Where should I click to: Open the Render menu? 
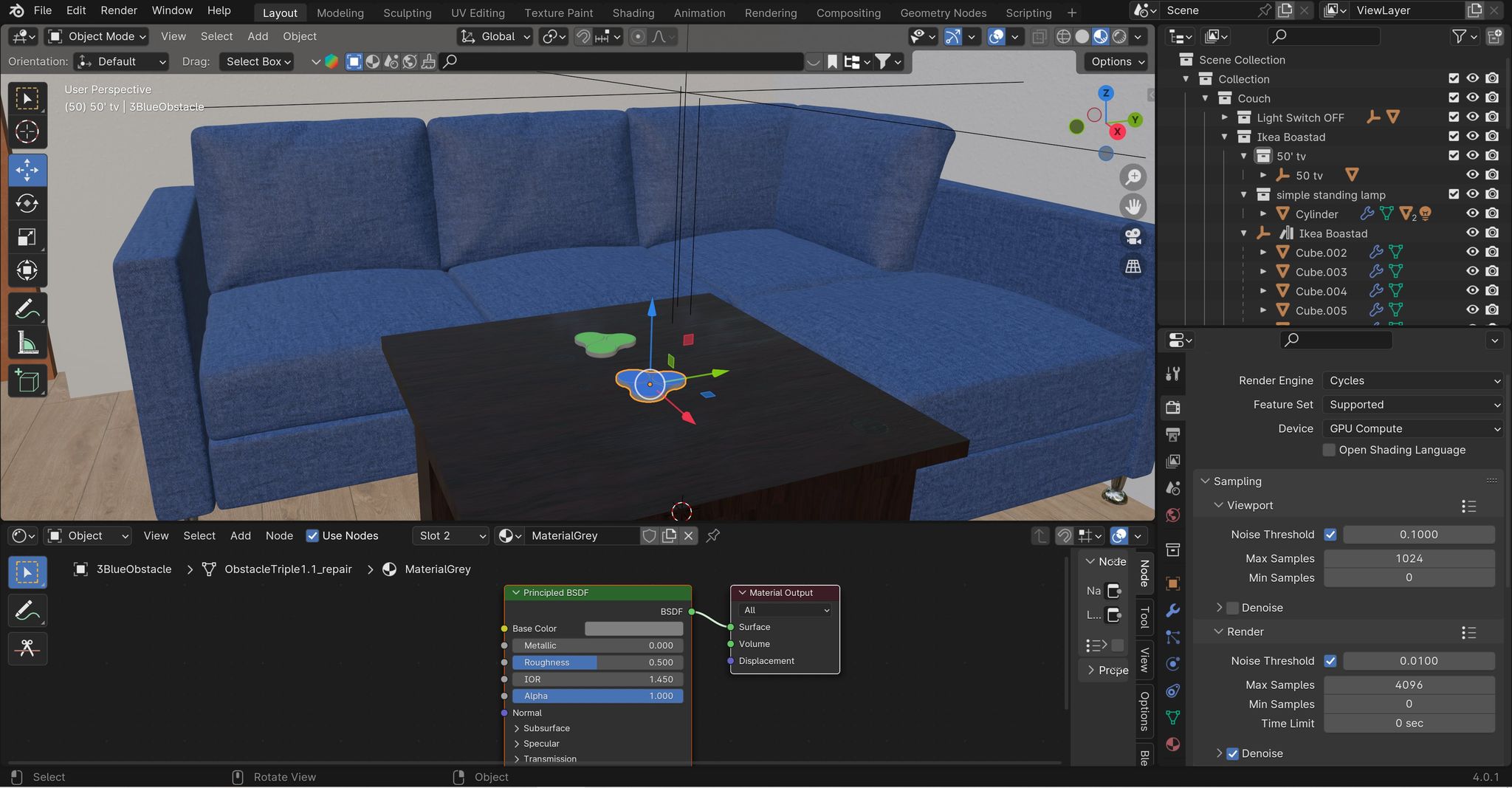click(119, 10)
